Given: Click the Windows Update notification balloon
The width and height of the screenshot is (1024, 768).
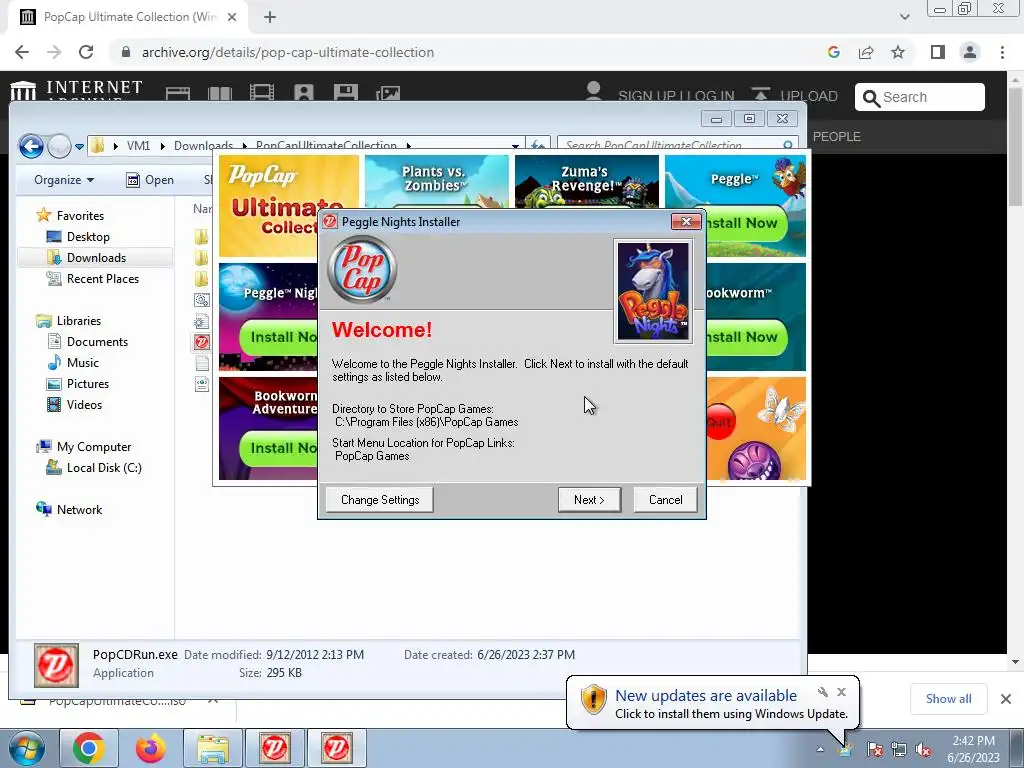Looking at the screenshot, I should click(713, 703).
